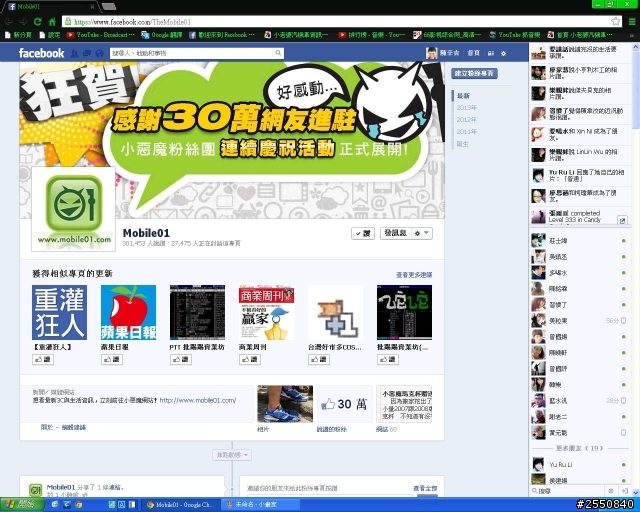640x512 pixels.
Task: Open the profile picture in the header
Action: (431, 53)
